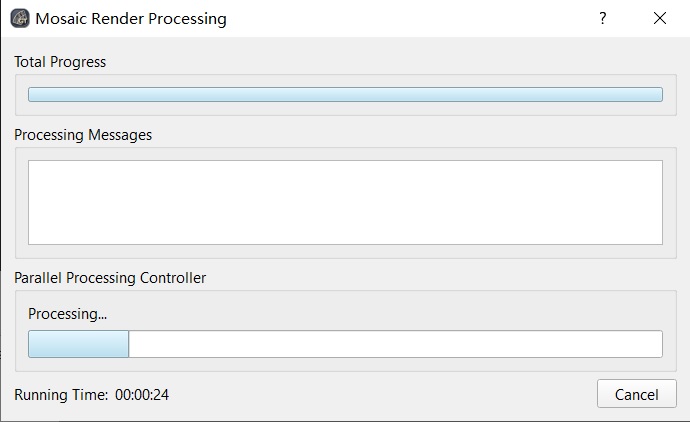Close the Mosaic Render Processing dialog

coord(660,18)
